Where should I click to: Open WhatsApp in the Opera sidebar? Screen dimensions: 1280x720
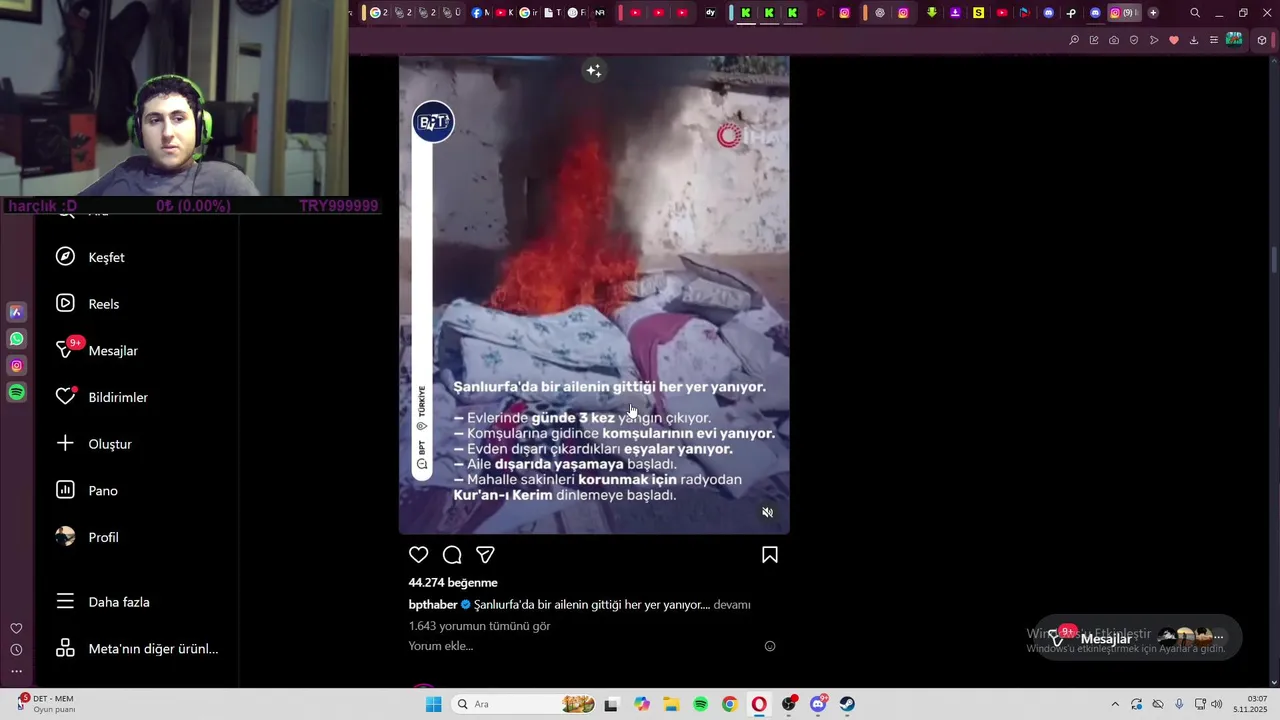click(x=16, y=339)
